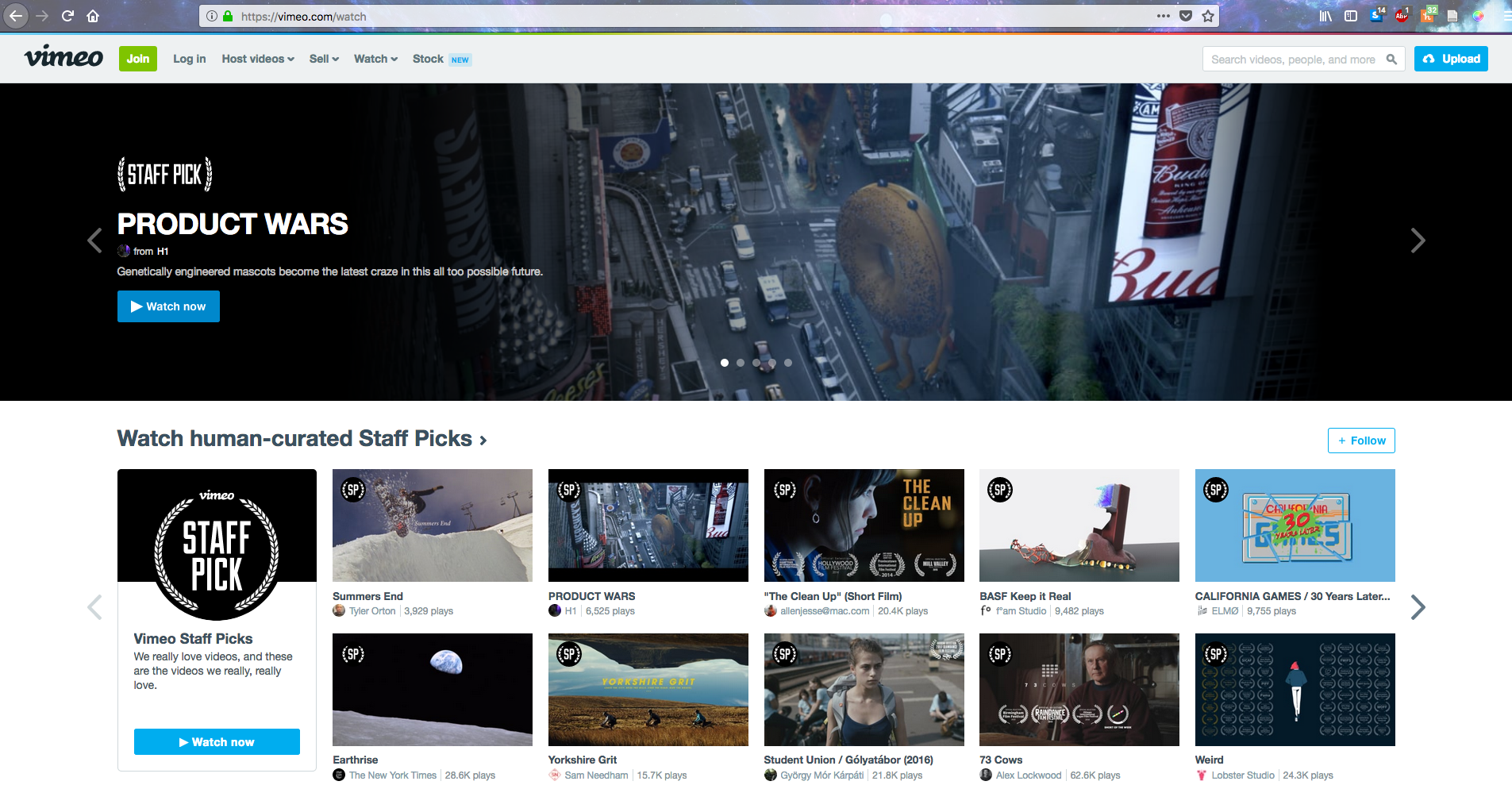Open PRODUCT WARS video thumbnail
The width and height of the screenshot is (1512, 812).
[648, 525]
